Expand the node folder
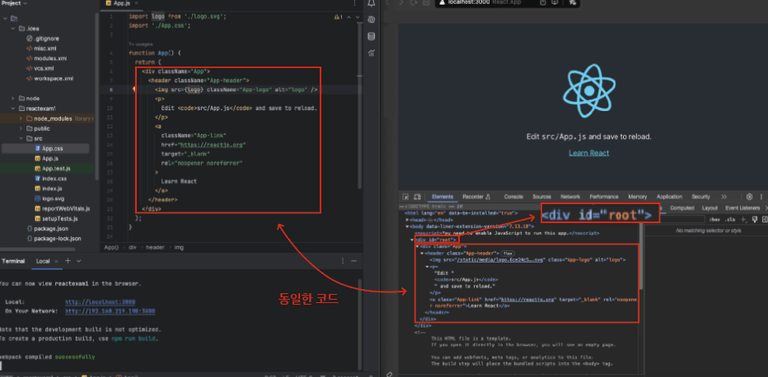 [13, 98]
